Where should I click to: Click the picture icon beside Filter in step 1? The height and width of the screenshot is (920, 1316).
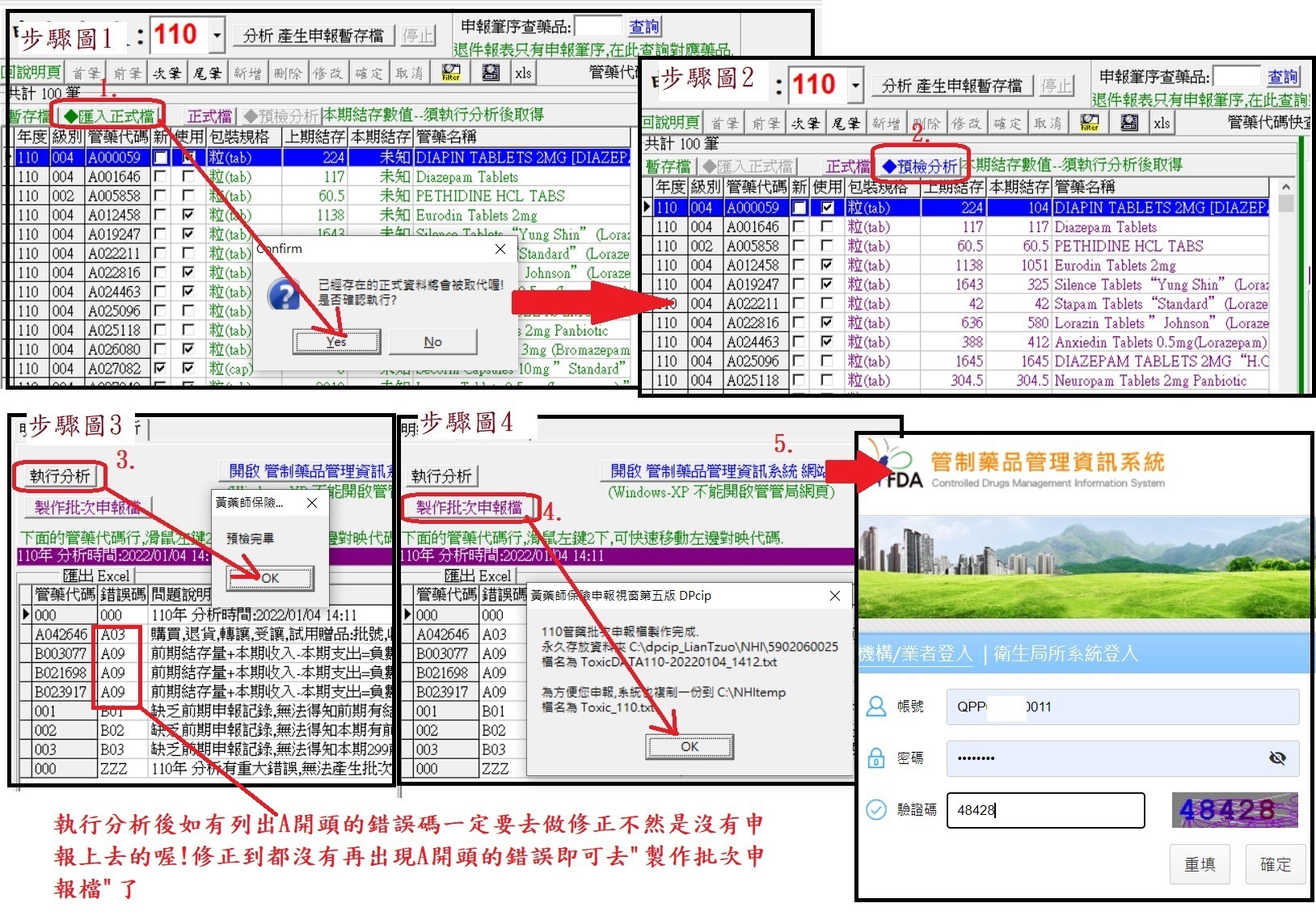[x=491, y=73]
